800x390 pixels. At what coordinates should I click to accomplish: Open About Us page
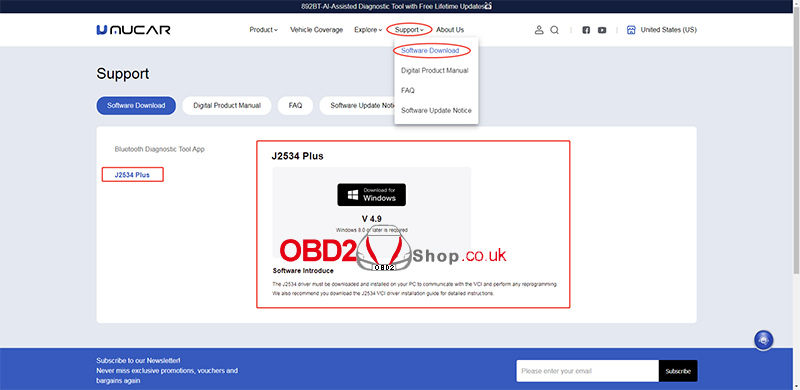coord(450,30)
